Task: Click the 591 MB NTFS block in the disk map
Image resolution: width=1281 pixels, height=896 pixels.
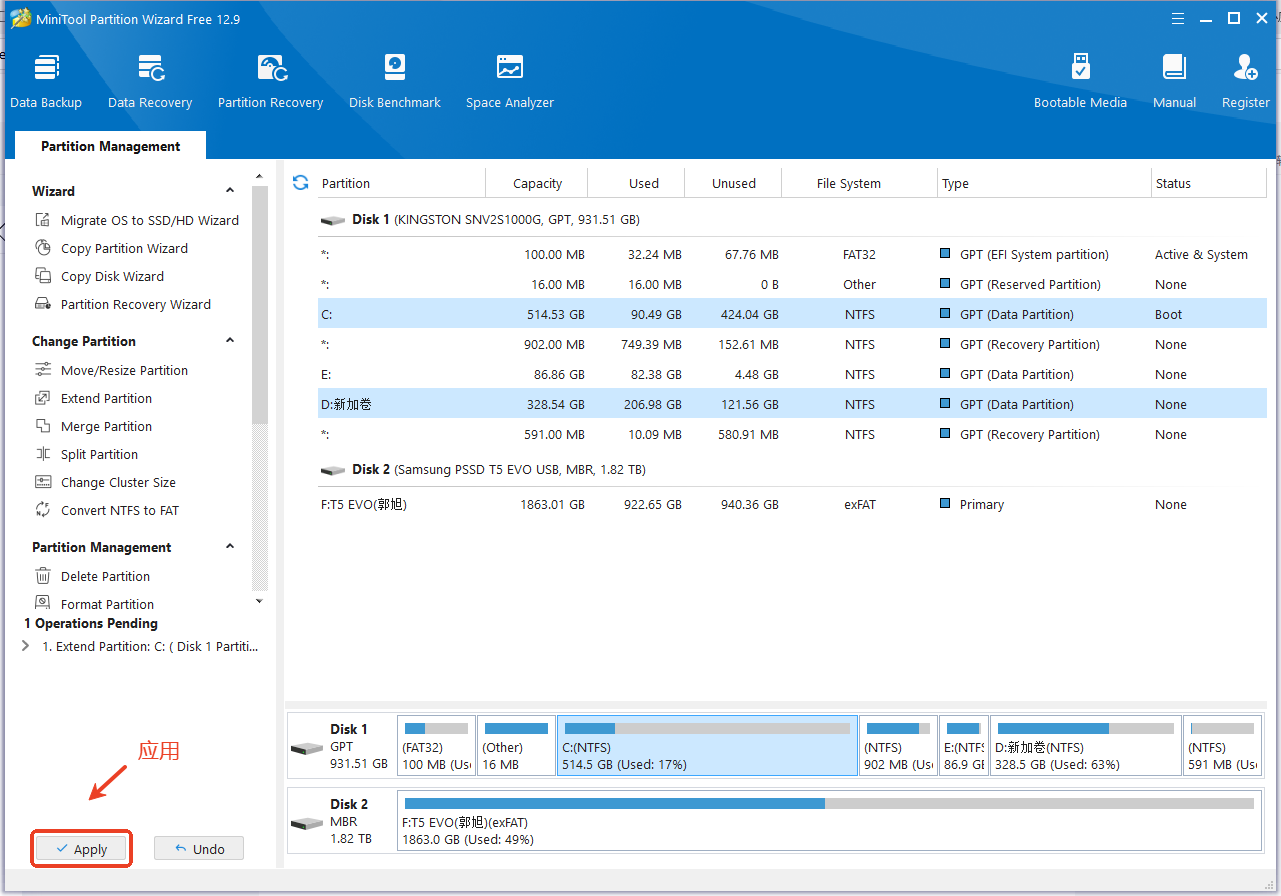Action: tap(1222, 745)
